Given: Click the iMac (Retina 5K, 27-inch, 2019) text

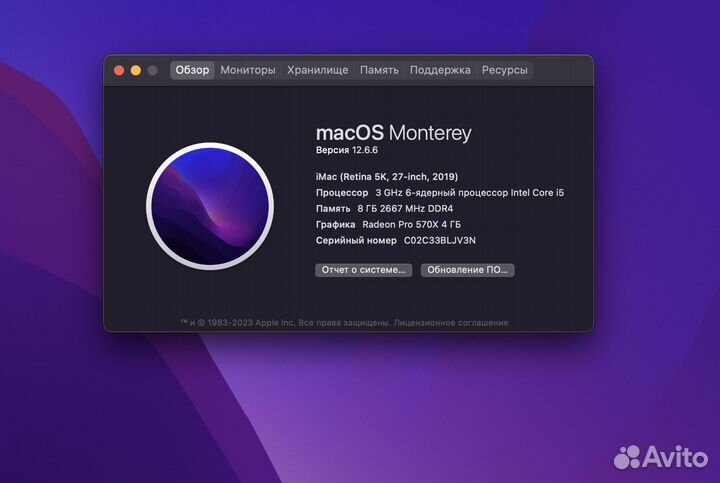Looking at the screenshot, I should pyautogui.click(x=387, y=177).
